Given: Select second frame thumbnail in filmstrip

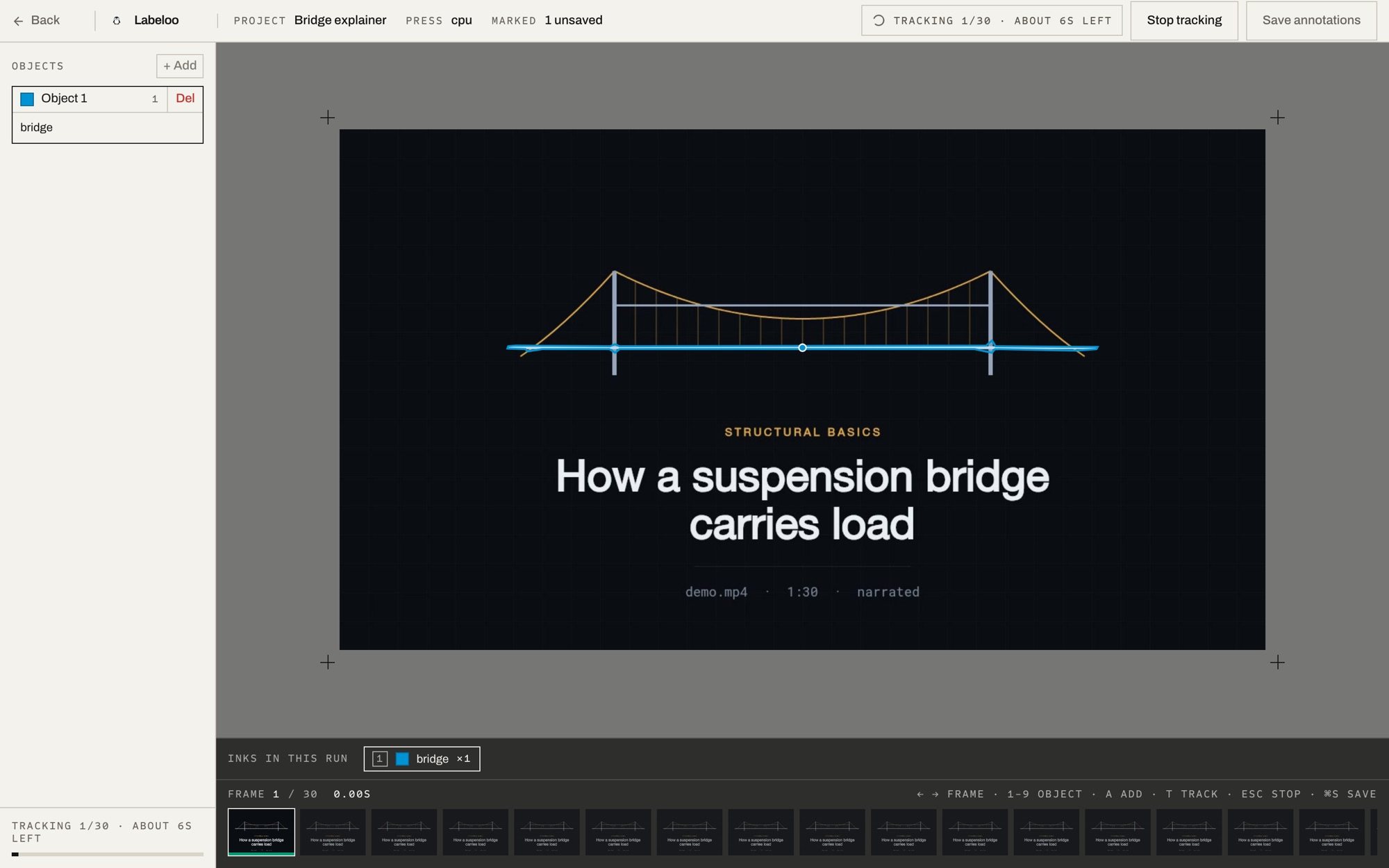Looking at the screenshot, I should (333, 832).
